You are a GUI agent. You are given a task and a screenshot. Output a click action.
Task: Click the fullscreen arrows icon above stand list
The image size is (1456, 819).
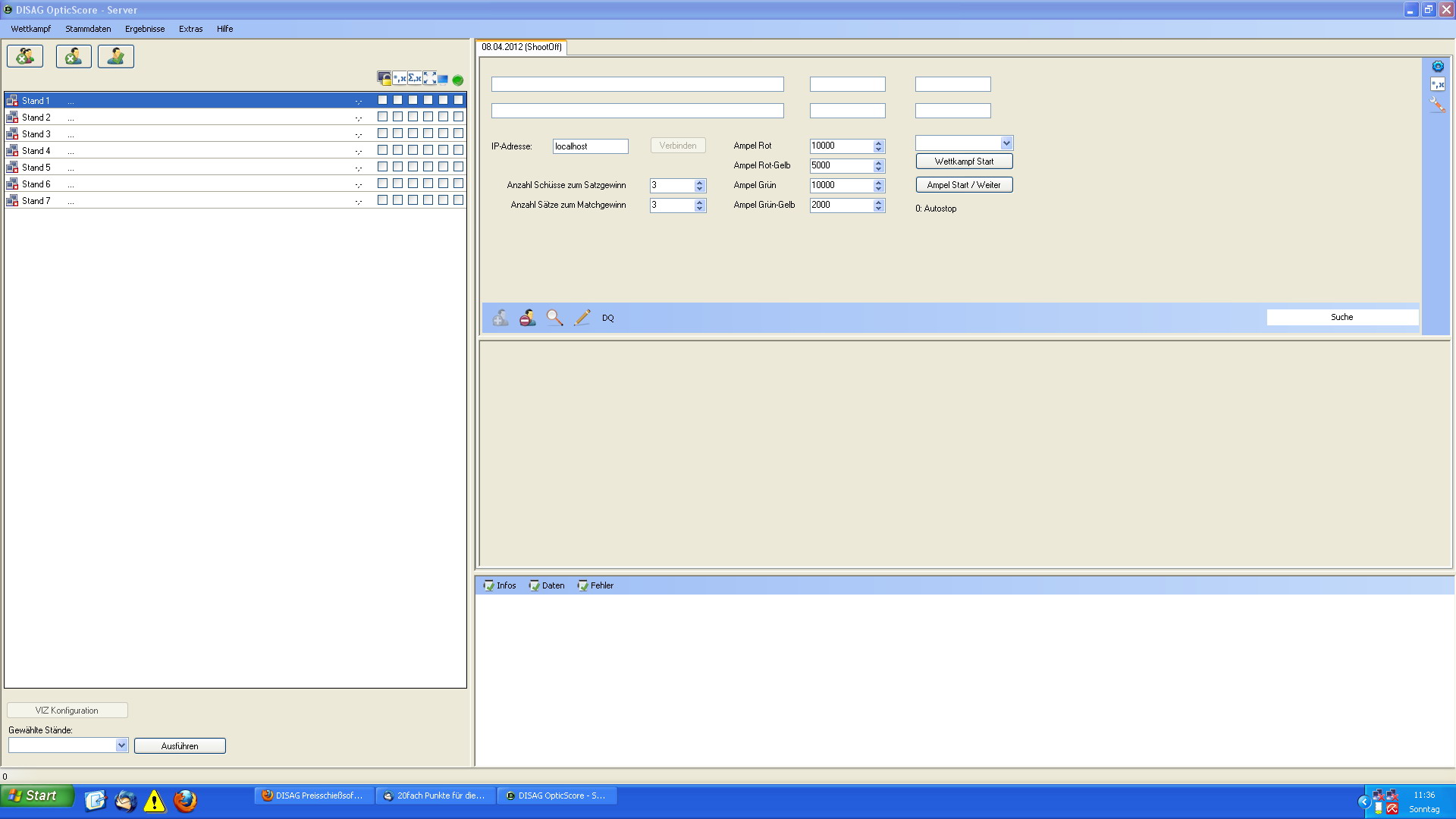tap(429, 79)
